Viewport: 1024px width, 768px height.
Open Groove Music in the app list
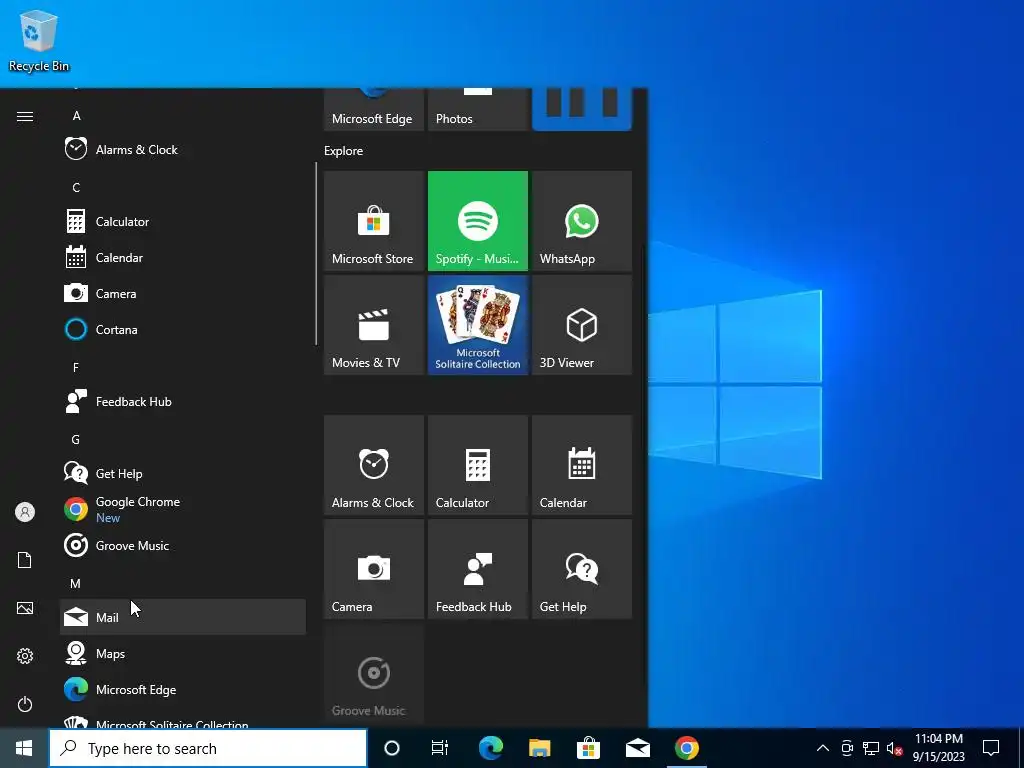point(183,545)
